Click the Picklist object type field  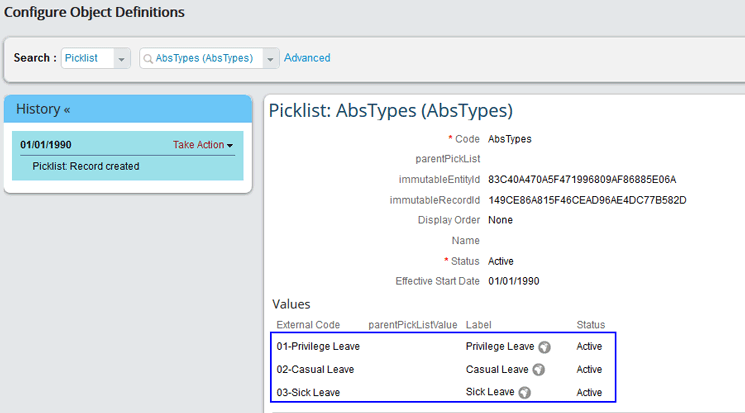pos(87,58)
